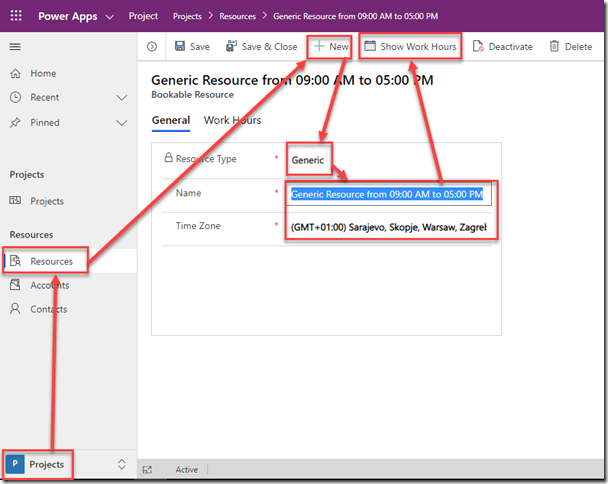Create a New resource record

coord(330,47)
